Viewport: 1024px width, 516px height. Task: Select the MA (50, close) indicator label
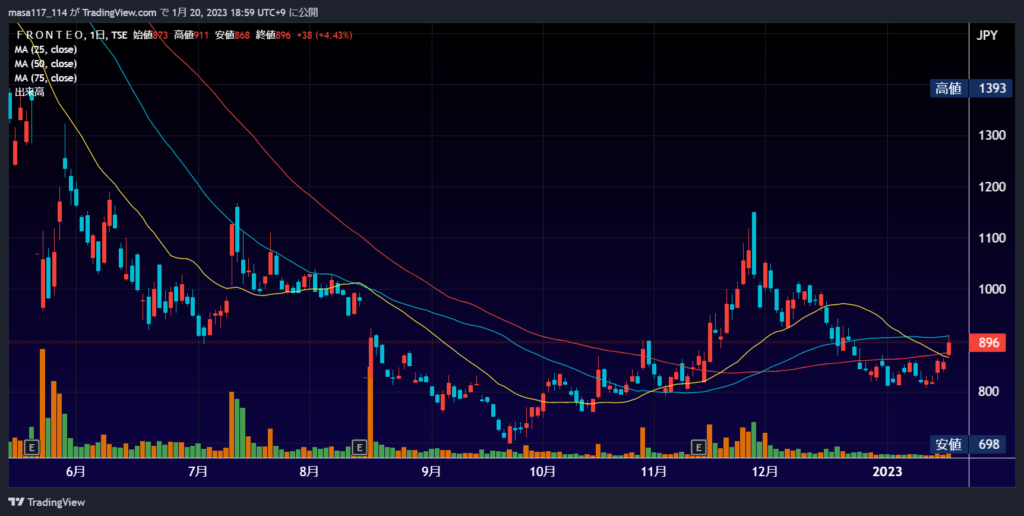pyautogui.click(x=46, y=64)
